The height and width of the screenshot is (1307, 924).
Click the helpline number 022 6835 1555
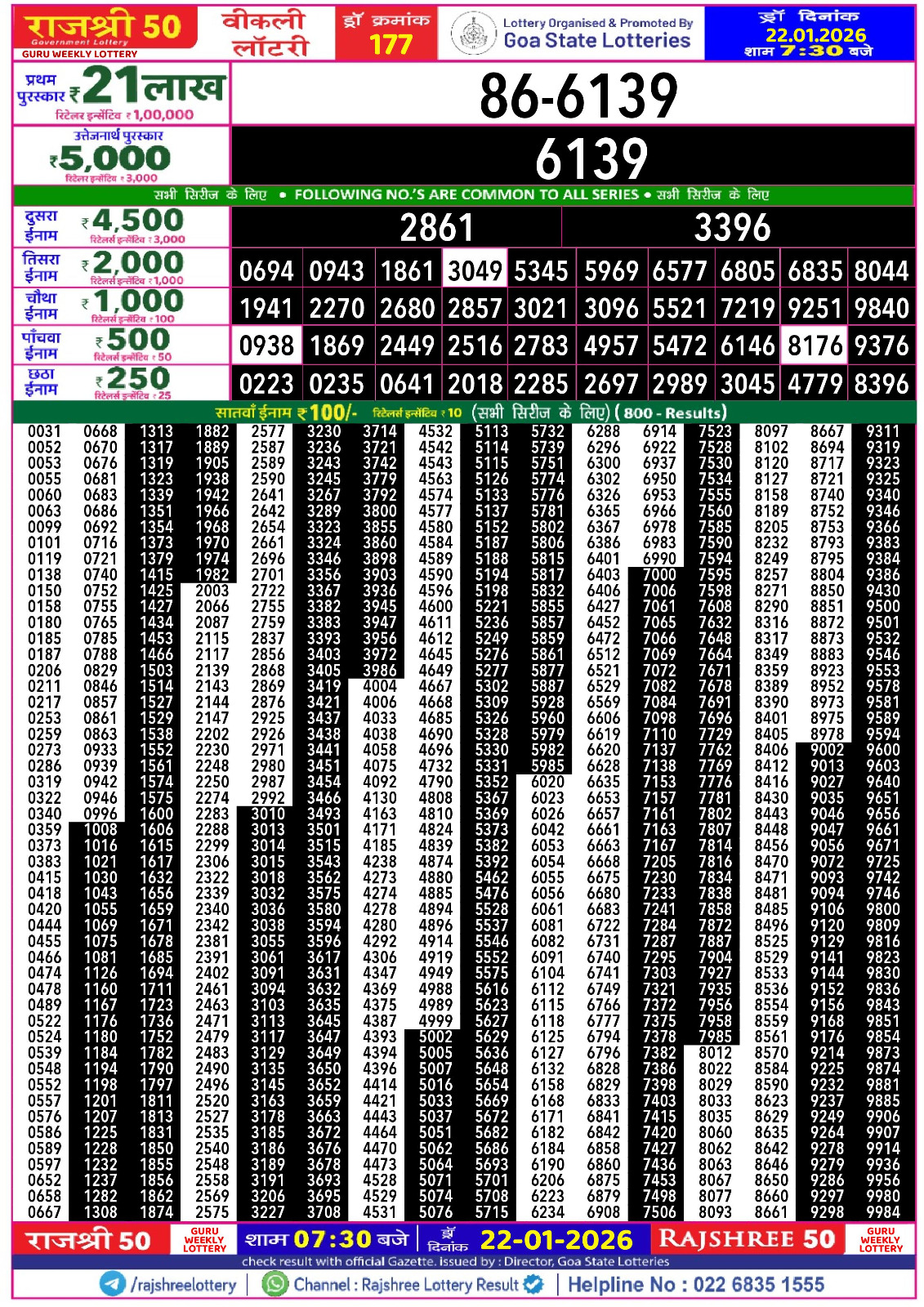click(x=758, y=1285)
